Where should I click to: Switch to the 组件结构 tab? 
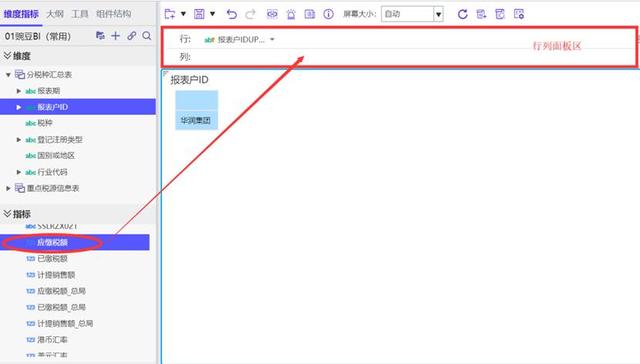(x=114, y=14)
